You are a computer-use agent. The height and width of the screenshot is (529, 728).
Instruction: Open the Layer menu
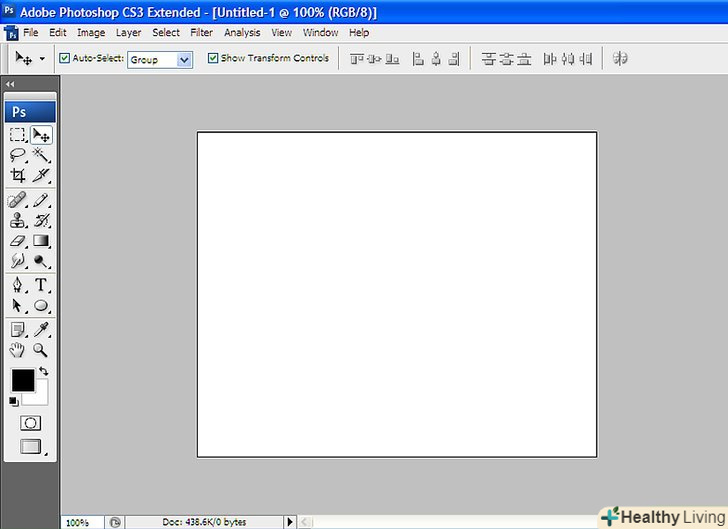(x=128, y=33)
